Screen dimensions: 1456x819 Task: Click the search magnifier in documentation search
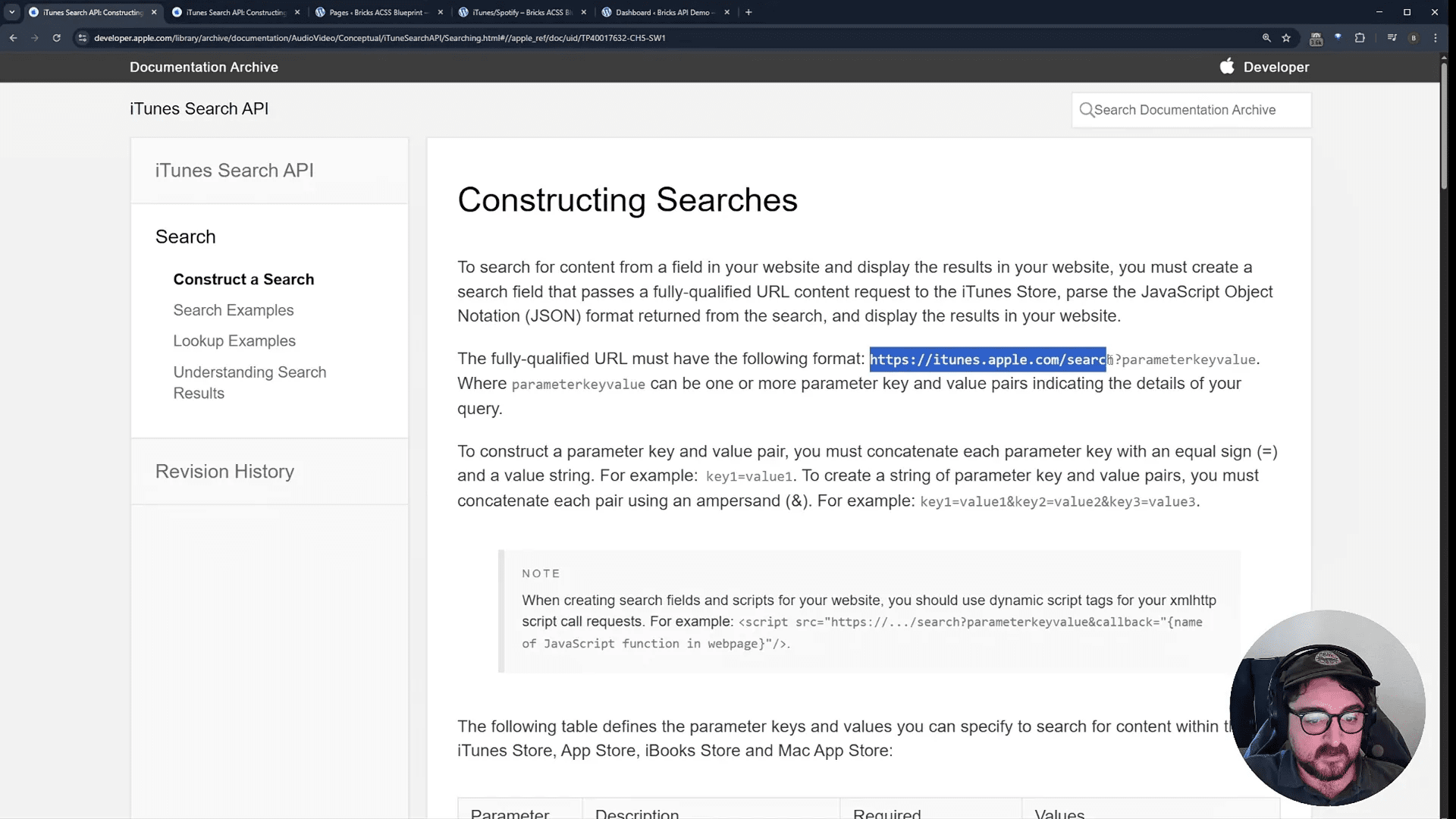point(1087,110)
